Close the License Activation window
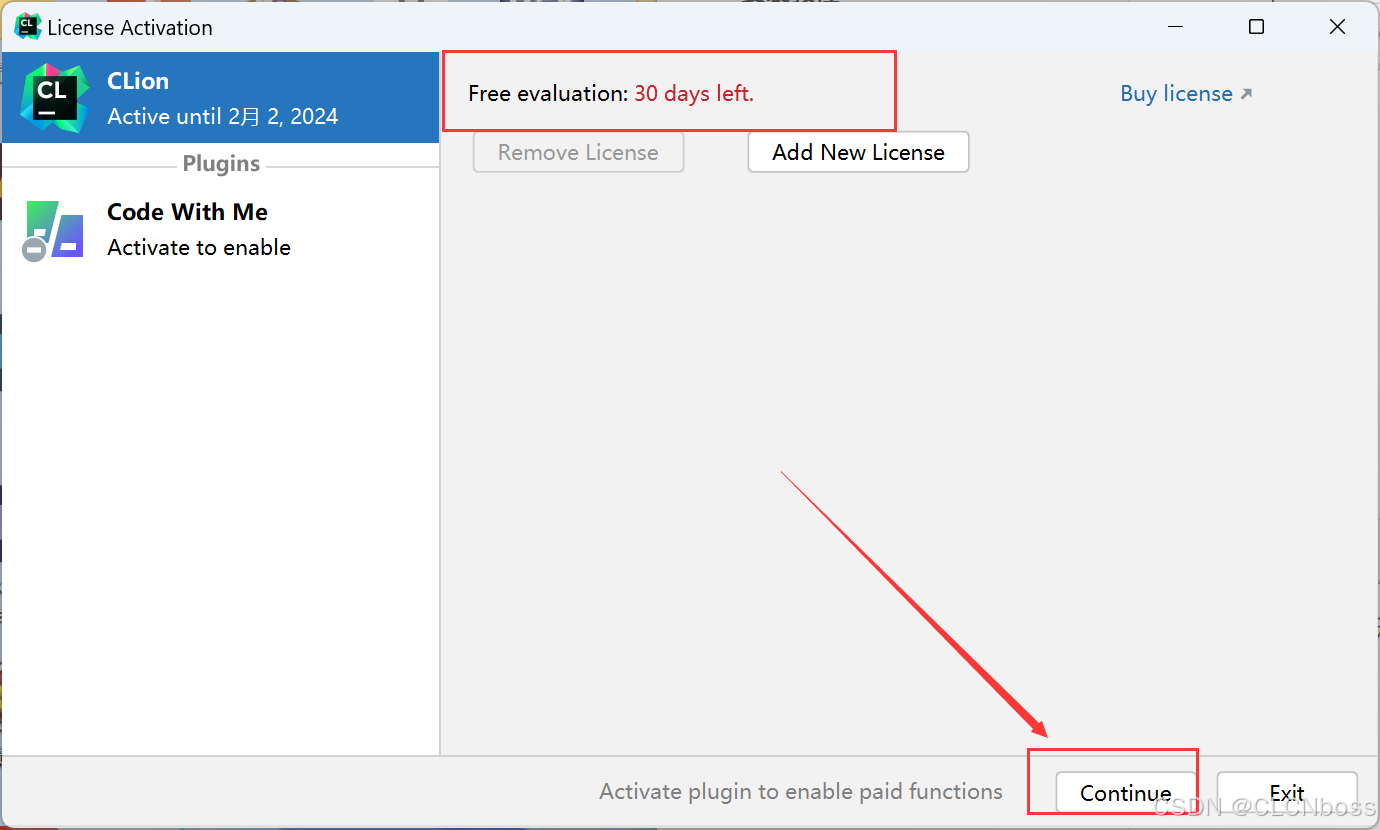 coord(1337,27)
